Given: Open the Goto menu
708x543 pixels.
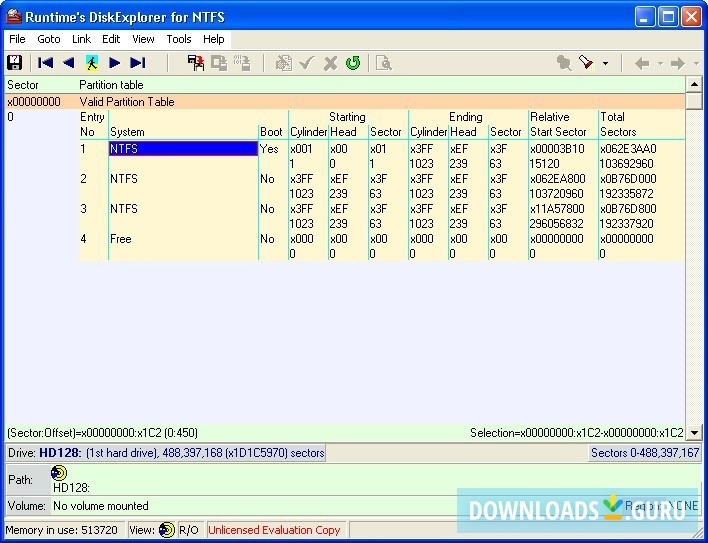Looking at the screenshot, I should click(x=49, y=39).
